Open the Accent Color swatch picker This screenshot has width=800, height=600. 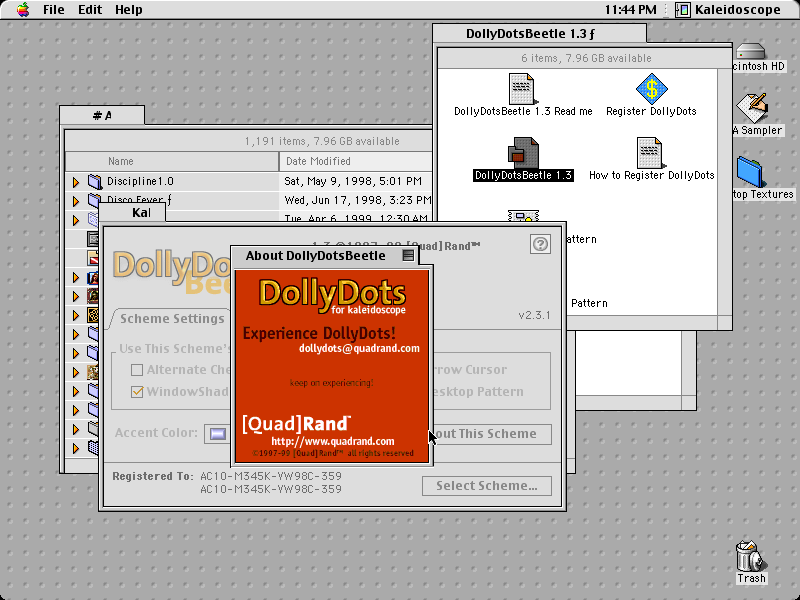tap(217, 434)
